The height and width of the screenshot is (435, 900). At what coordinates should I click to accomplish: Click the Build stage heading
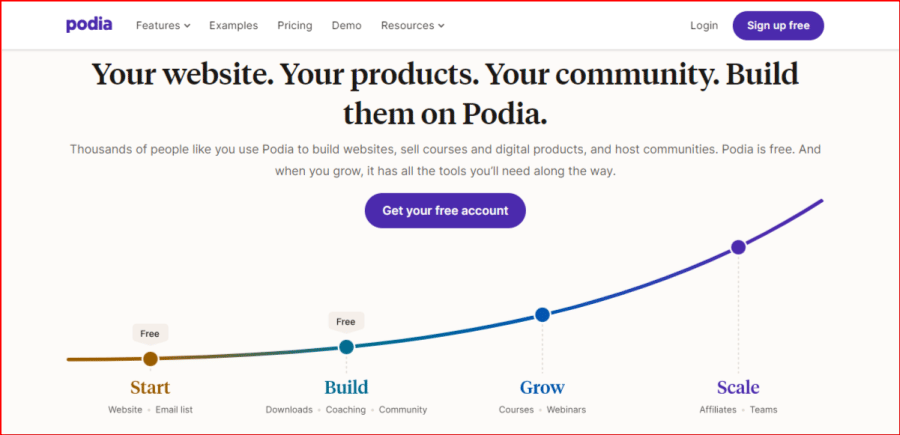coord(346,387)
